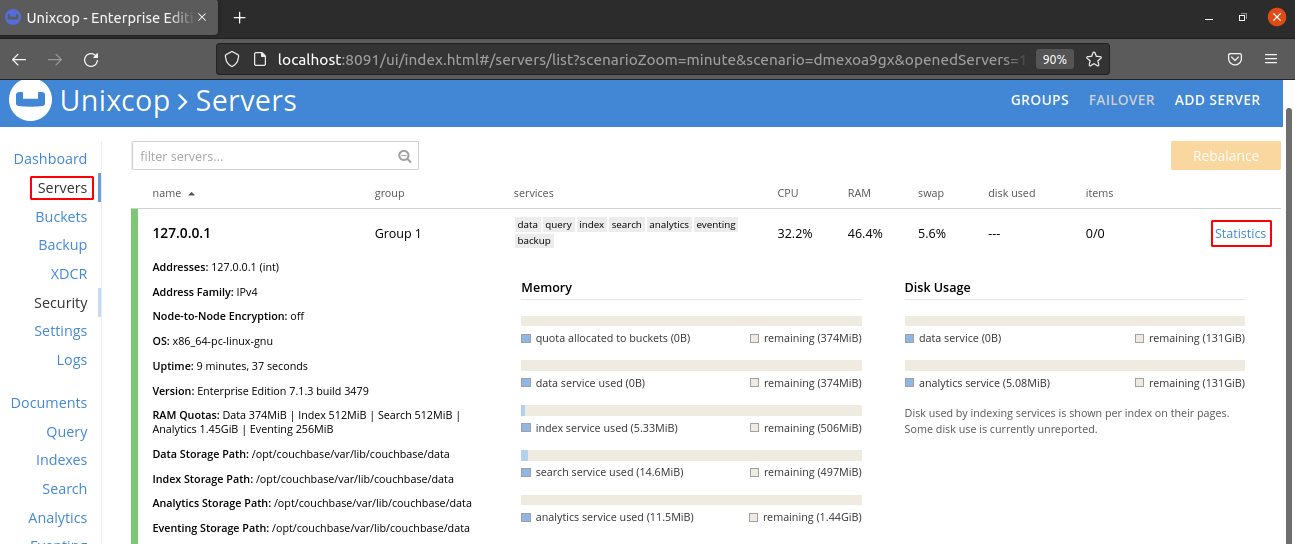1295x544 pixels.
Task: Click the RAM column header
Action: pyautogui.click(x=860, y=193)
